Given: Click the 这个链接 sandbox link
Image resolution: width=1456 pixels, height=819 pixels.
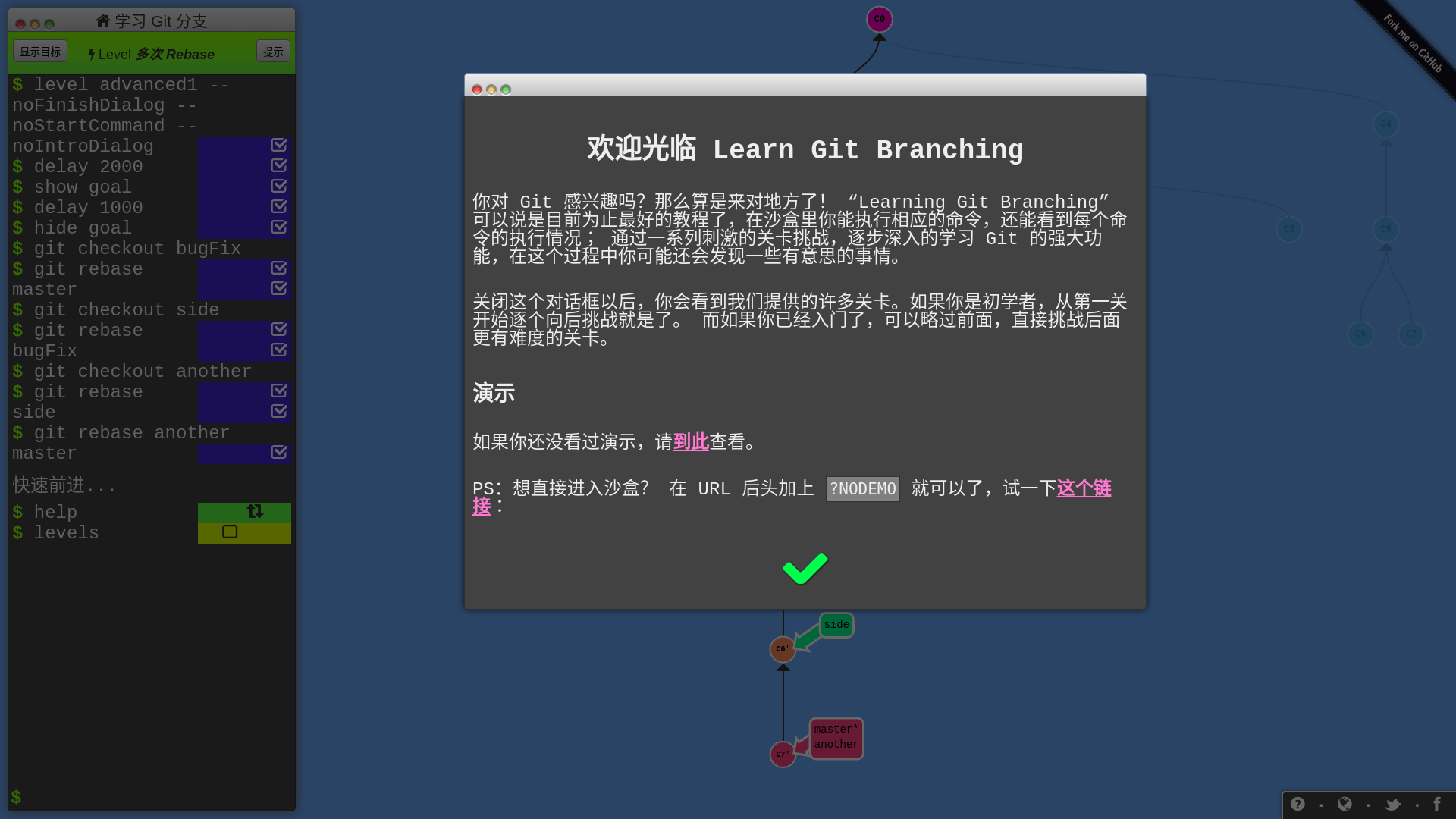Looking at the screenshot, I should point(1084,488).
